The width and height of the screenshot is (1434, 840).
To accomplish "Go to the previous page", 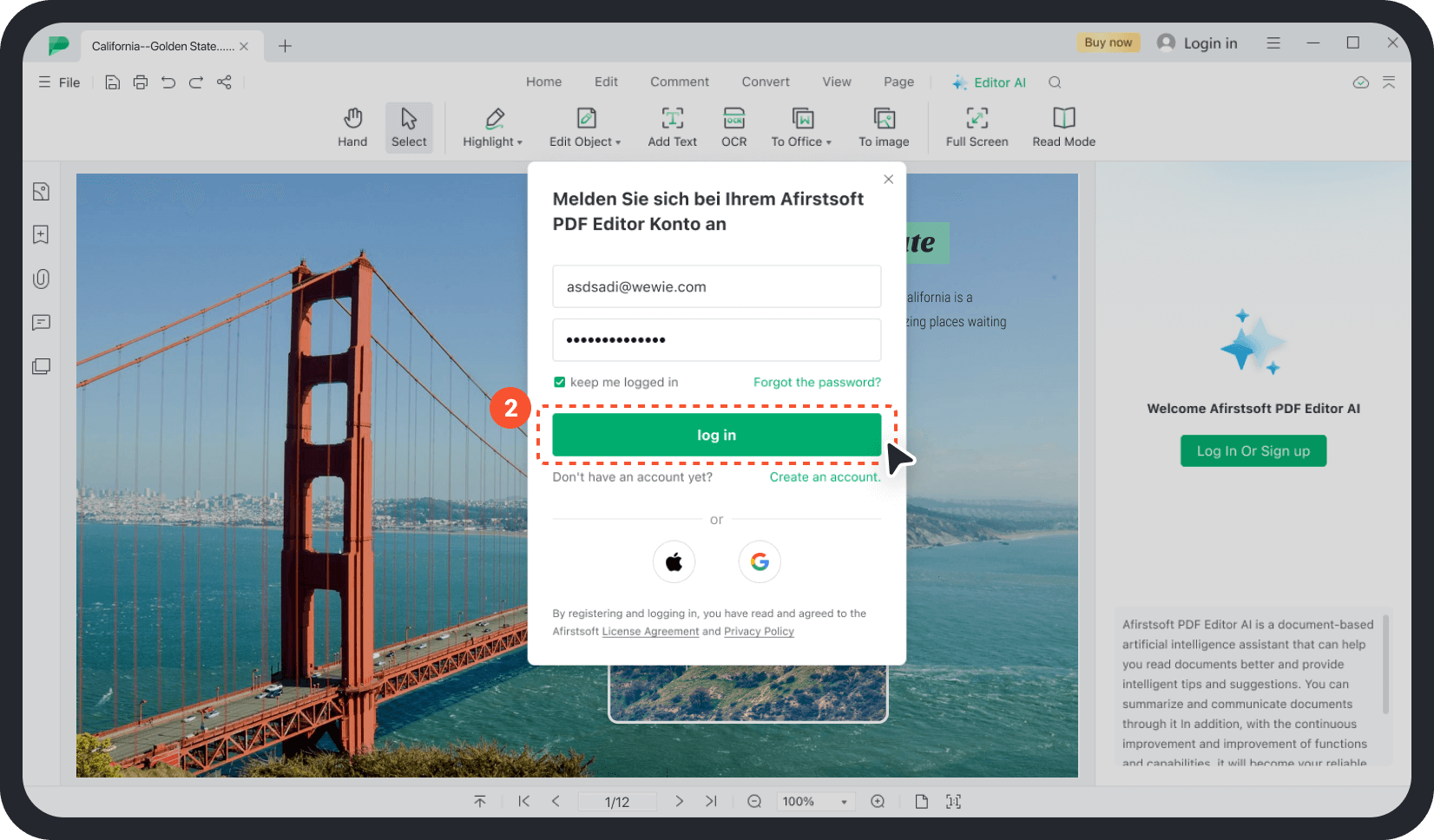I will click(x=556, y=801).
